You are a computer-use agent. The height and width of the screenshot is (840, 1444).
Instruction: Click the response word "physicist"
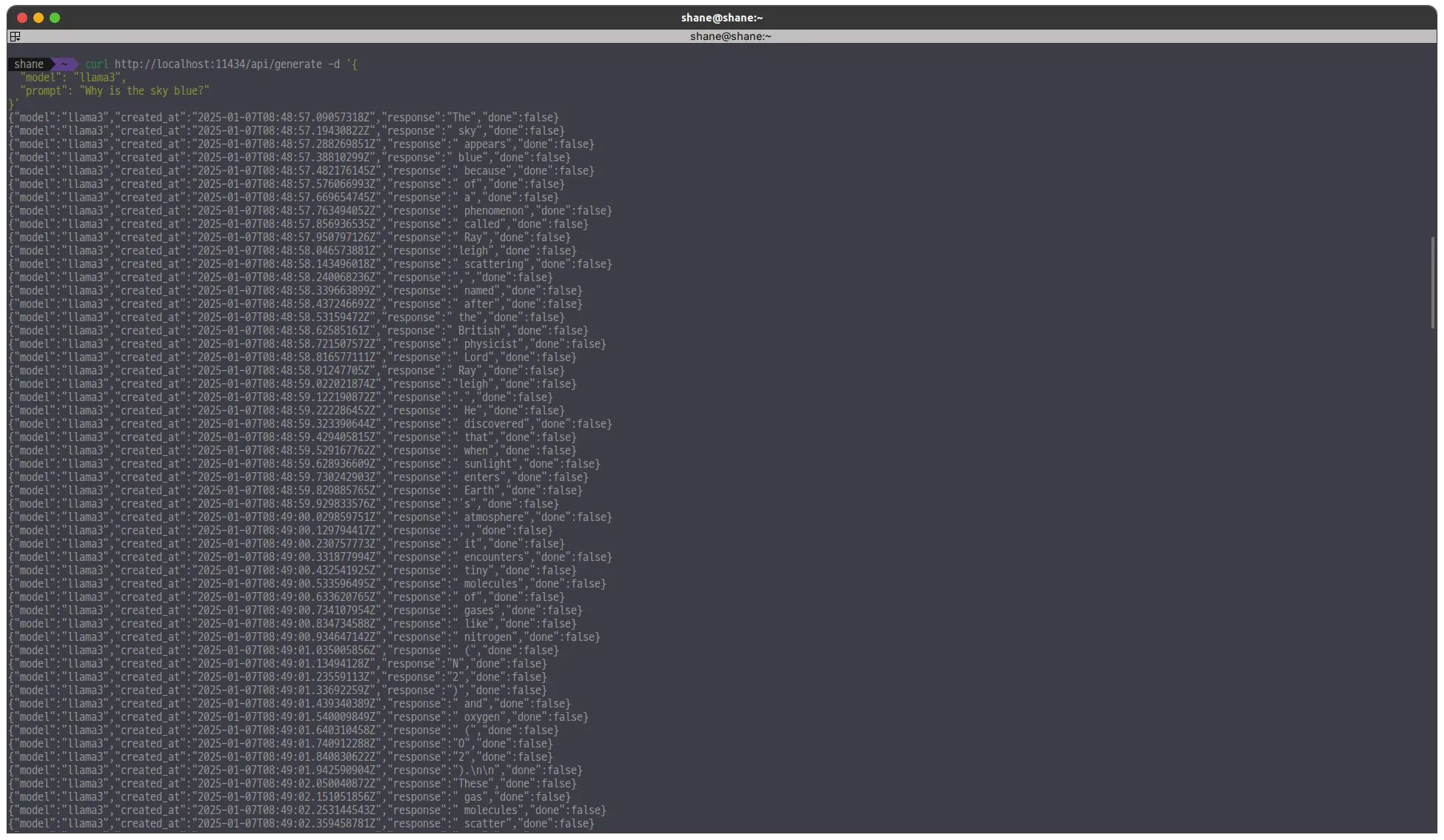(x=491, y=344)
